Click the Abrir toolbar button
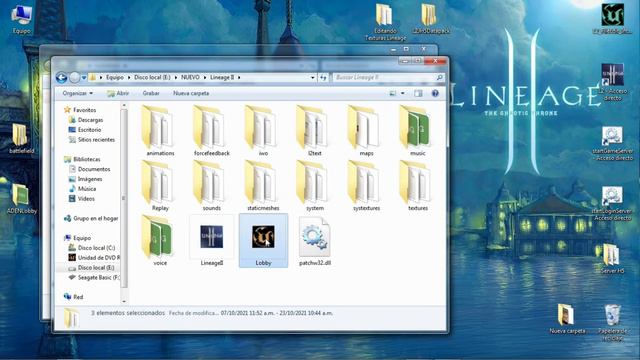Image resolution: width=640 pixels, height=360 pixels. click(118, 93)
